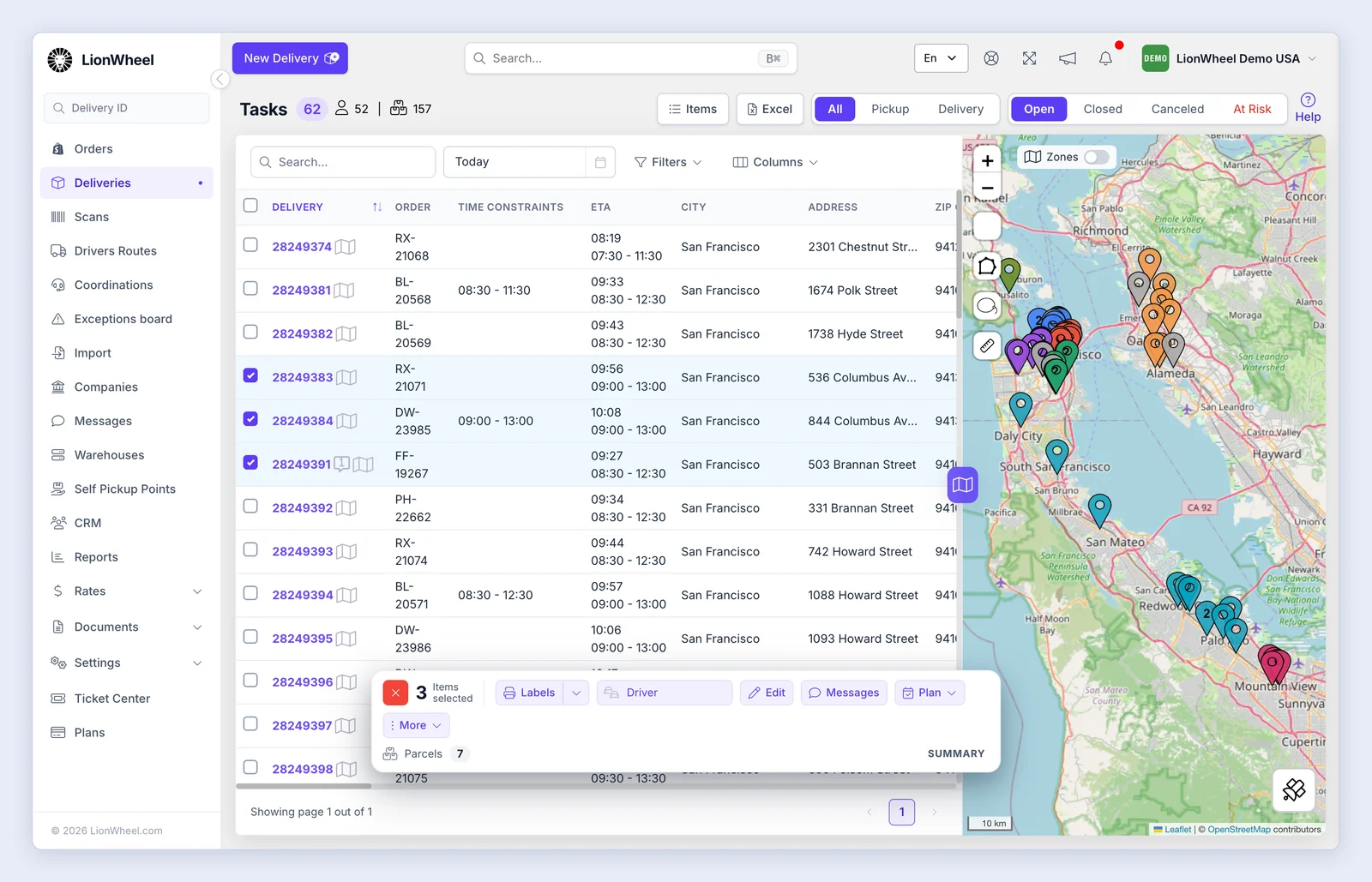Click the megaphone announcements icon
This screenshot has width=1372, height=882.
click(x=1068, y=58)
